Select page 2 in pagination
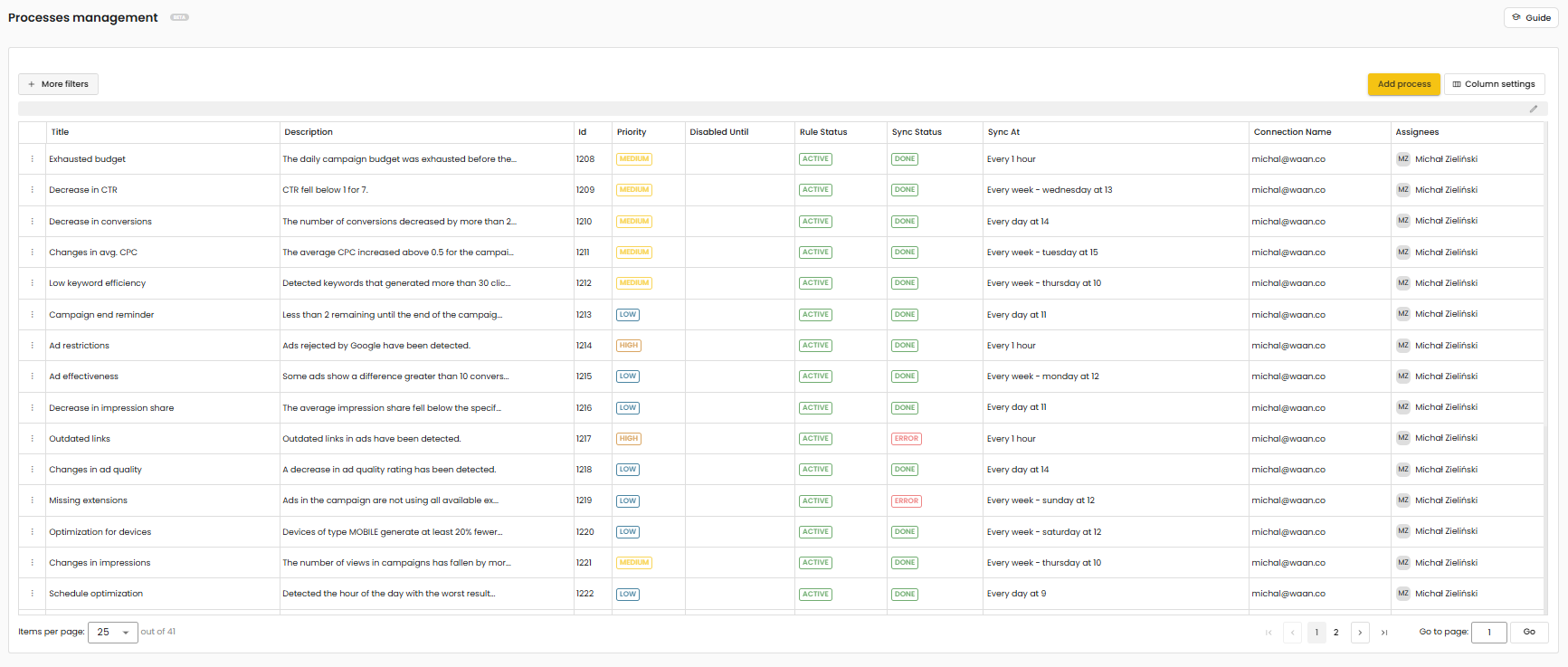Image resolution: width=1568 pixels, height=667 pixels. pyautogui.click(x=1336, y=632)
